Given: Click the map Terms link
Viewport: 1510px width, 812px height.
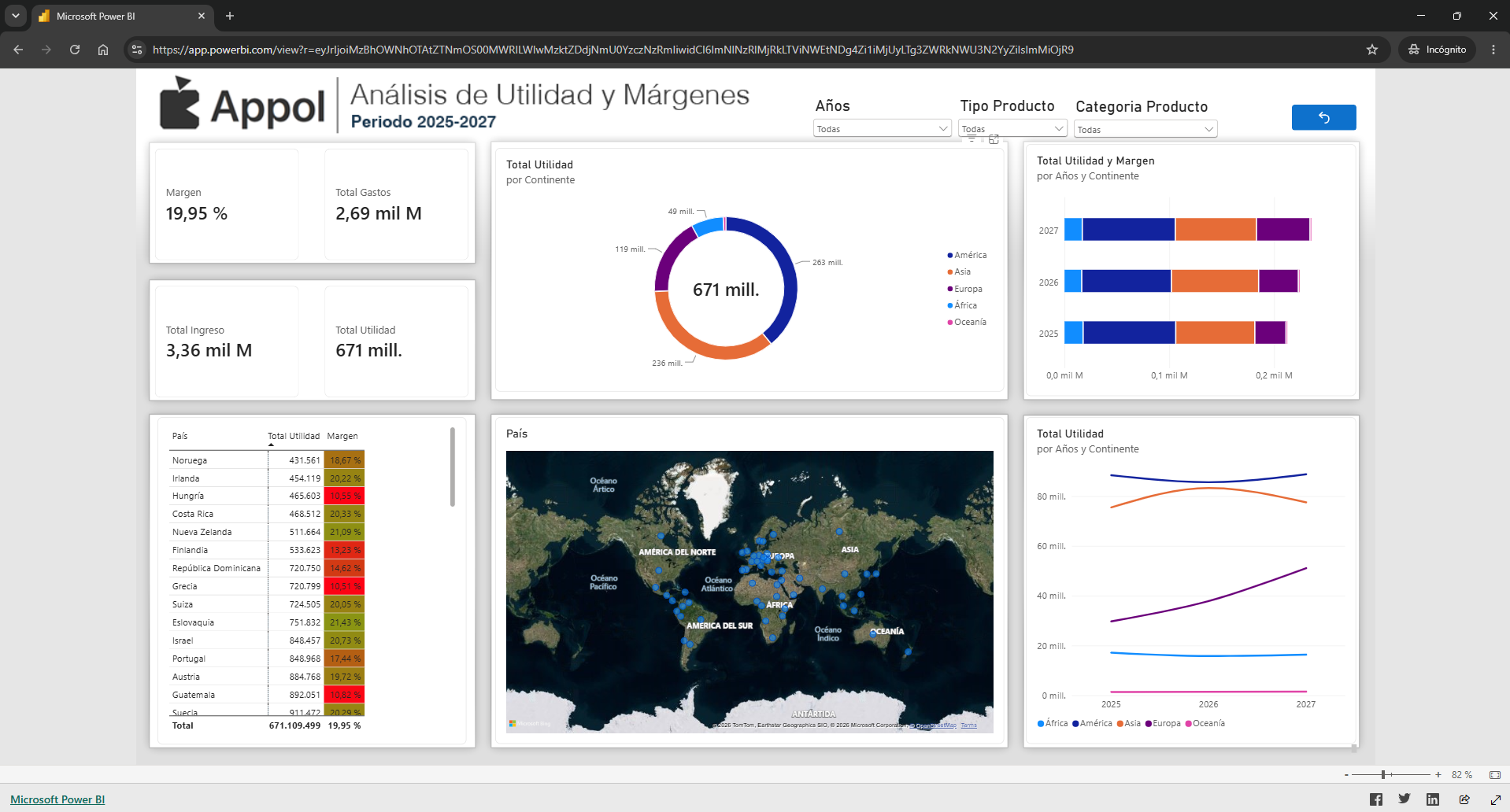Looking at the screenshot, I should click(x=968, y=725).
